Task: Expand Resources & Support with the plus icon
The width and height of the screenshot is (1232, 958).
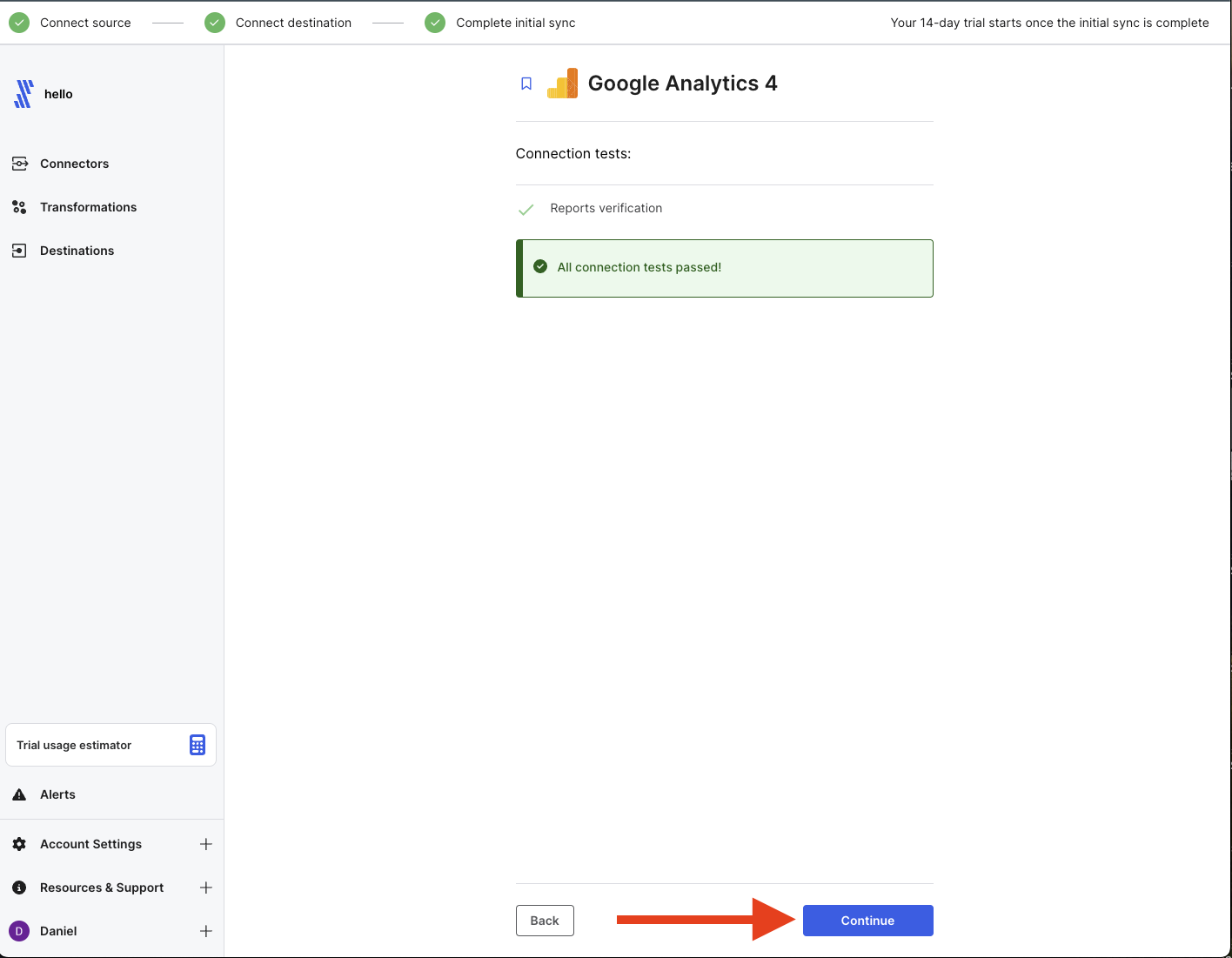Action: tap(206, 888)
